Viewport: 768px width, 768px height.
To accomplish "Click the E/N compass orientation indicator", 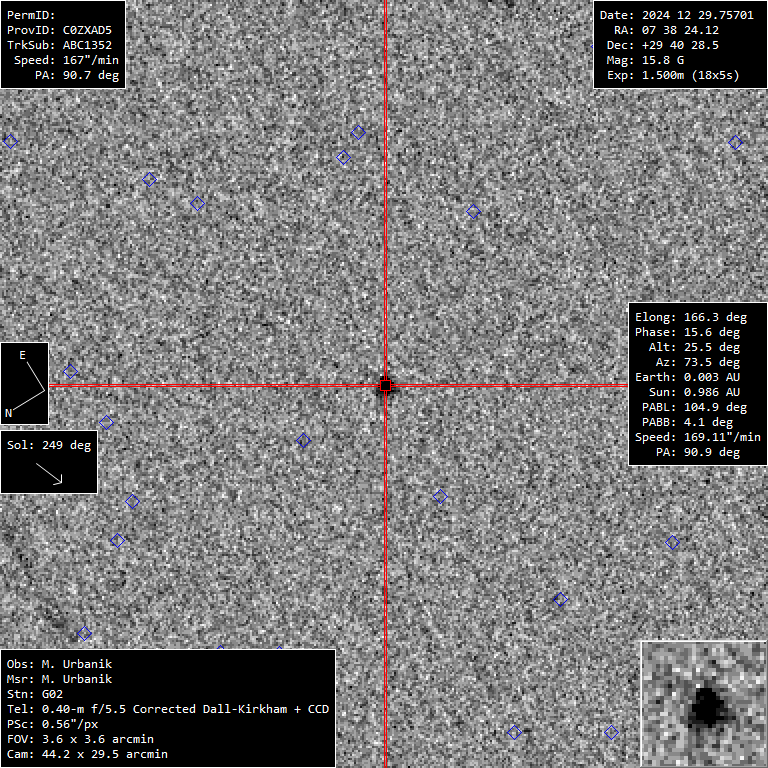I will tap(24, 384).
